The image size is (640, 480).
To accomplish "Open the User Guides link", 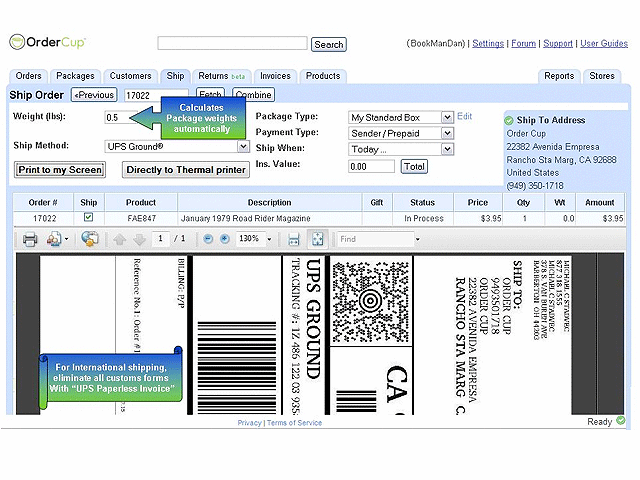I will [x=604, y=43].
